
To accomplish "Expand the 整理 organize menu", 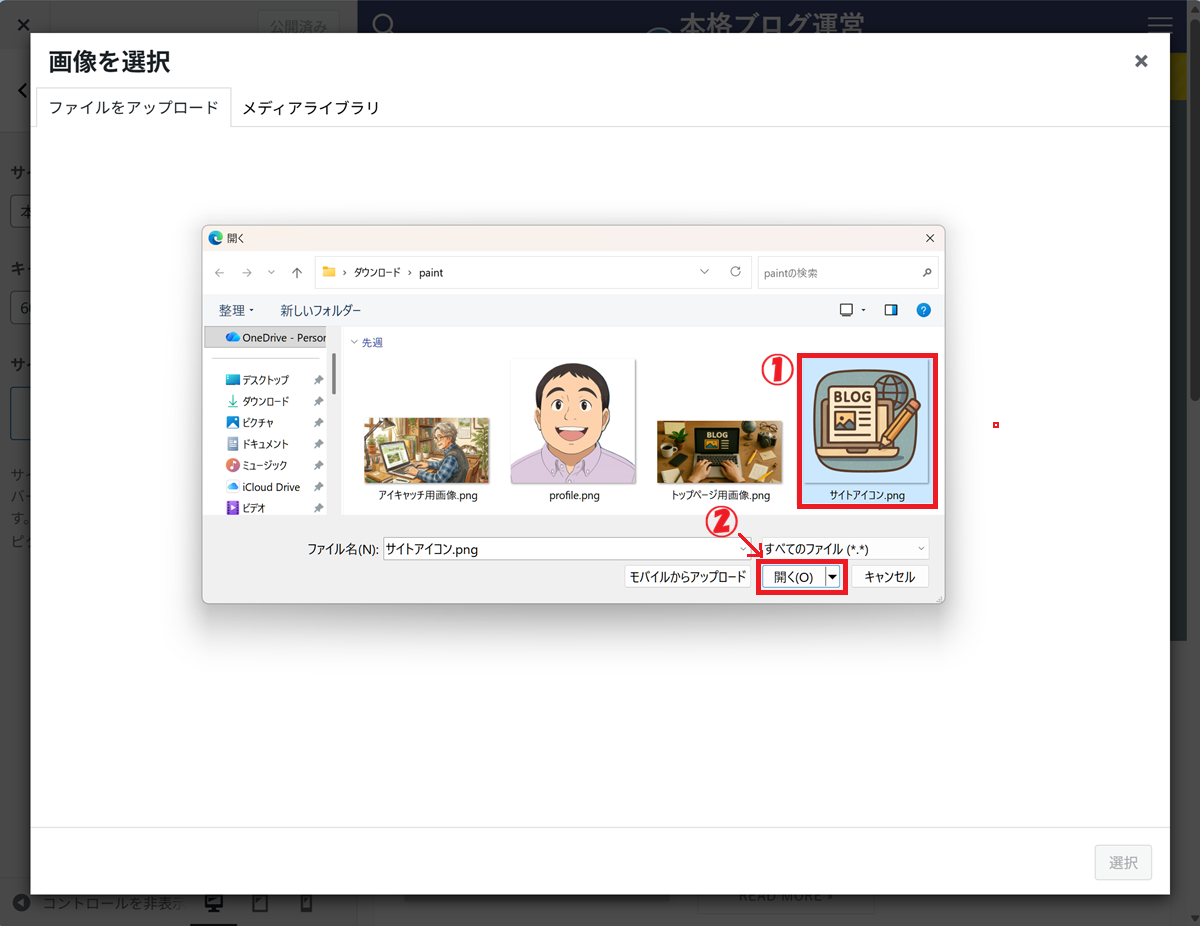I will click(236, 311).
